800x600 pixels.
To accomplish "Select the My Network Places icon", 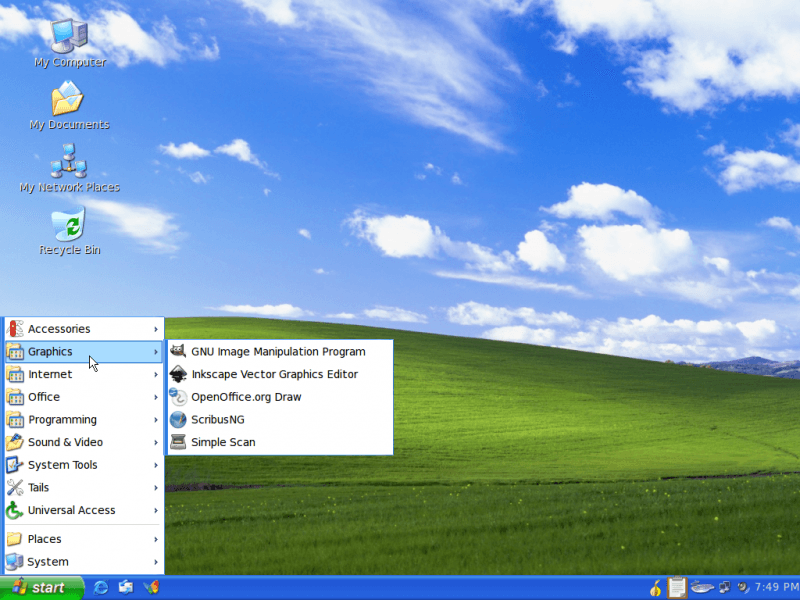I will (x=69, y=168).
